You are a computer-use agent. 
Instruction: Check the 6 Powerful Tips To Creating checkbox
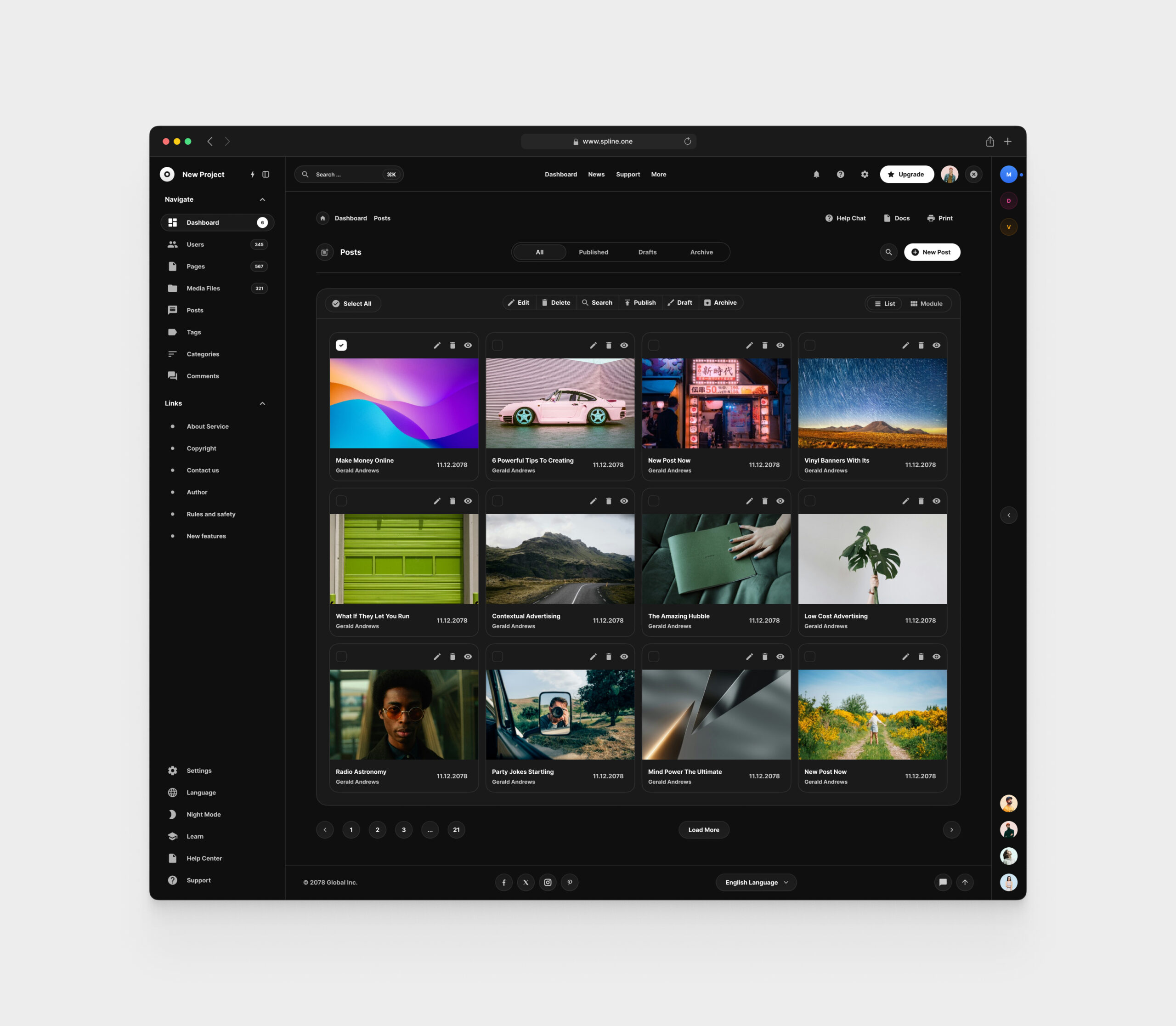498,345
